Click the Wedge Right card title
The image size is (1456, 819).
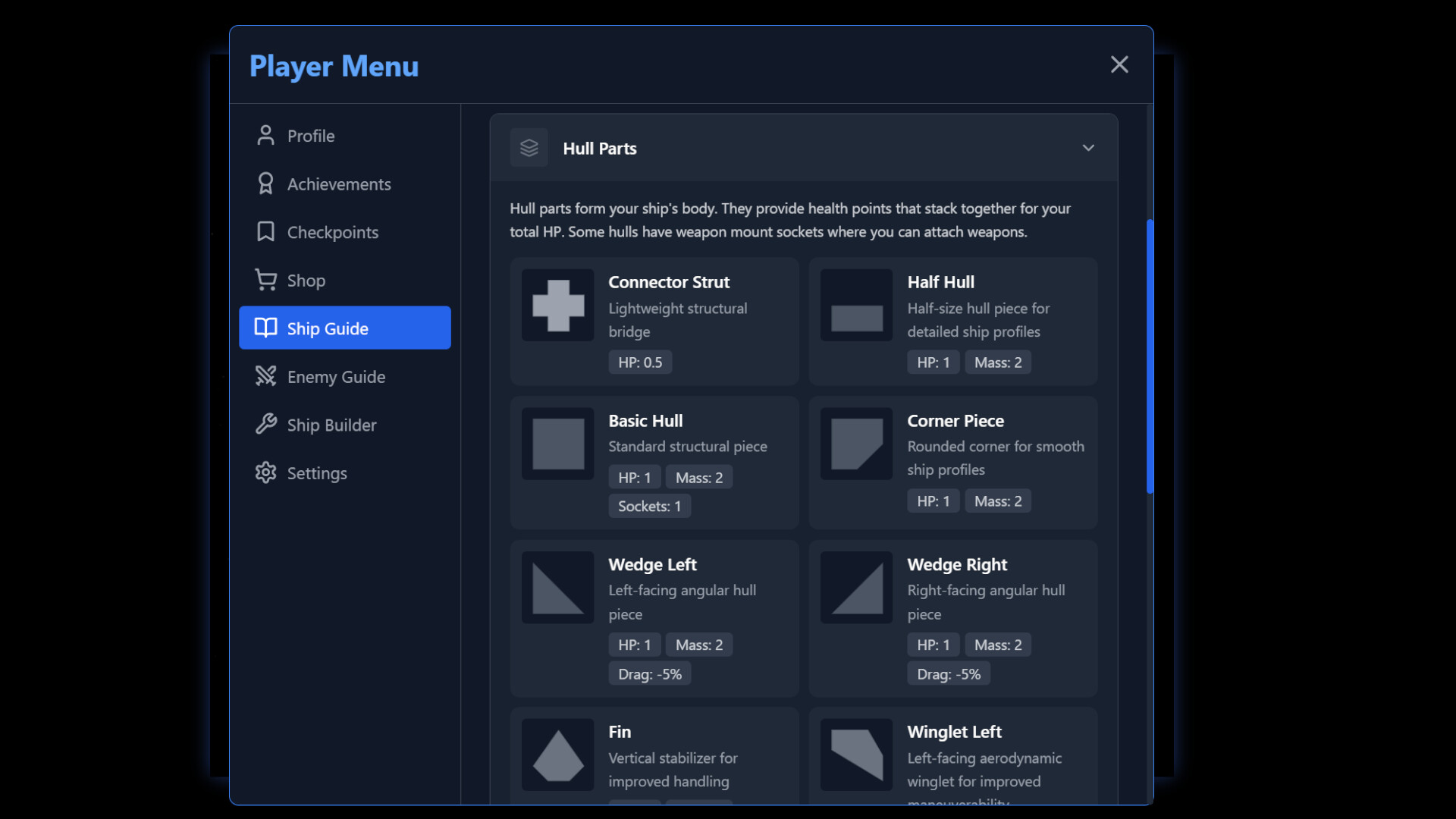tap(957, 565)
